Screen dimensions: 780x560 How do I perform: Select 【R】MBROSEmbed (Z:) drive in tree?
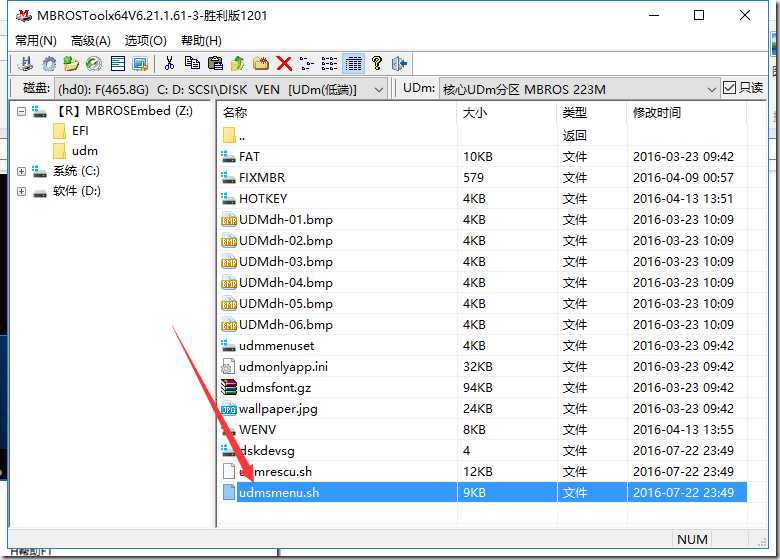click(123, 110)
